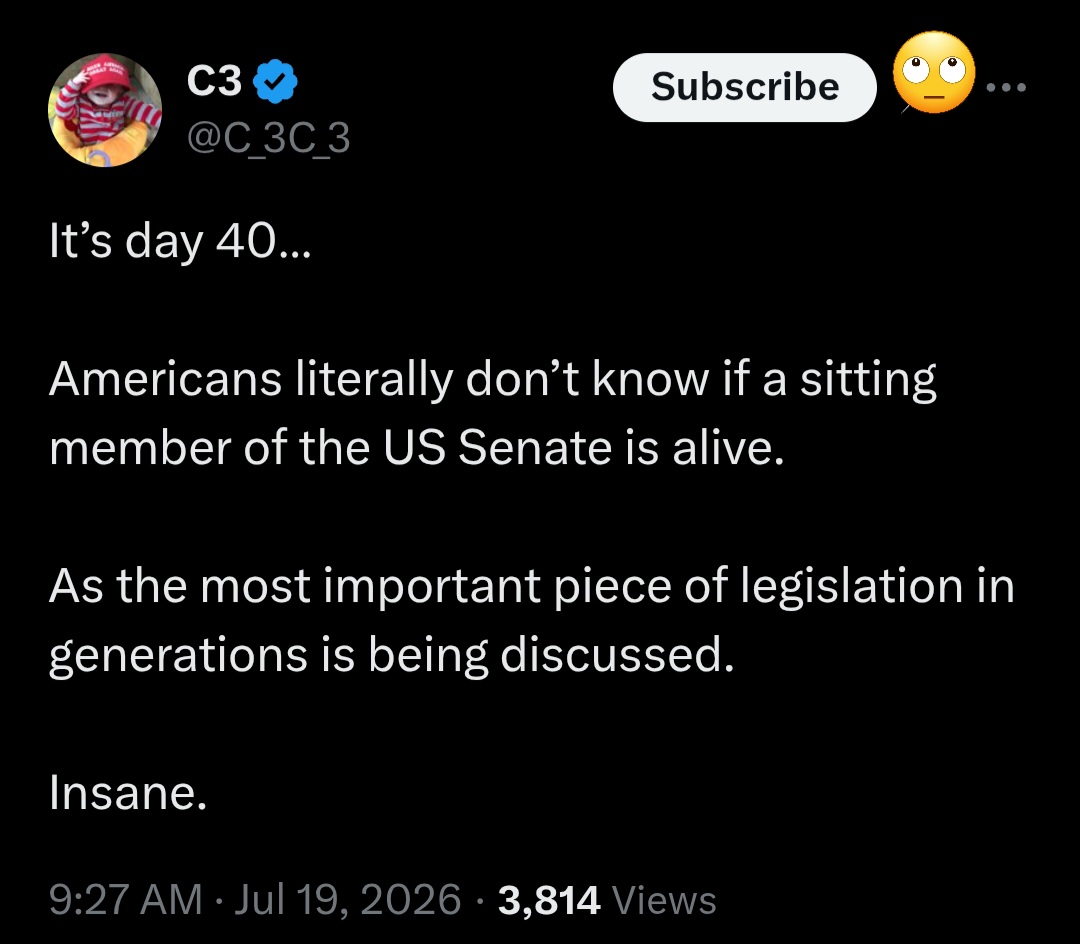Viewport: 1080px width, 944px height.
Task: Click the C3 display name
Action: pos(214,81)
